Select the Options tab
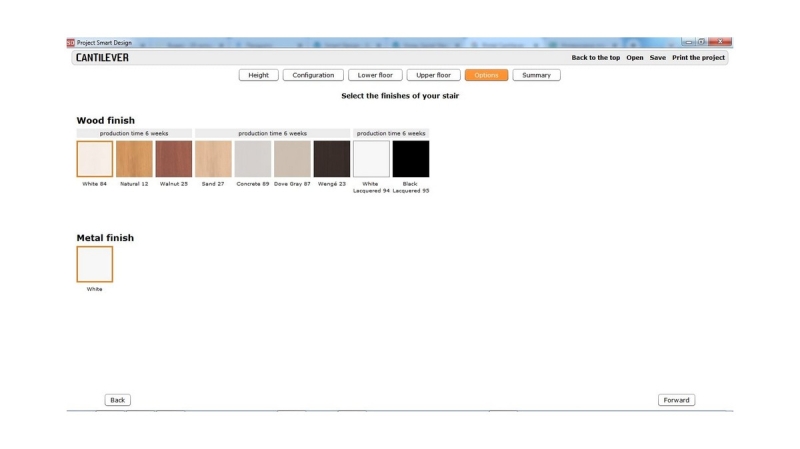Screen dimensions: 800x449 (486, 75)
